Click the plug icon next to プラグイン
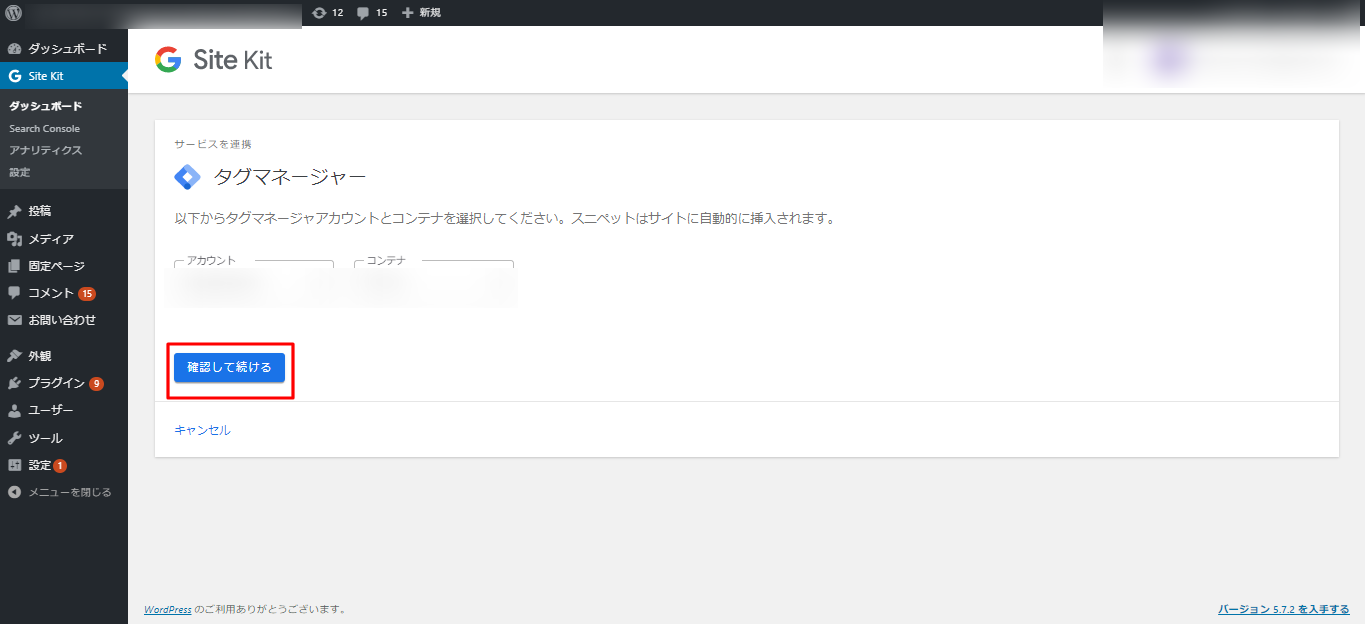 click(14, 383)
